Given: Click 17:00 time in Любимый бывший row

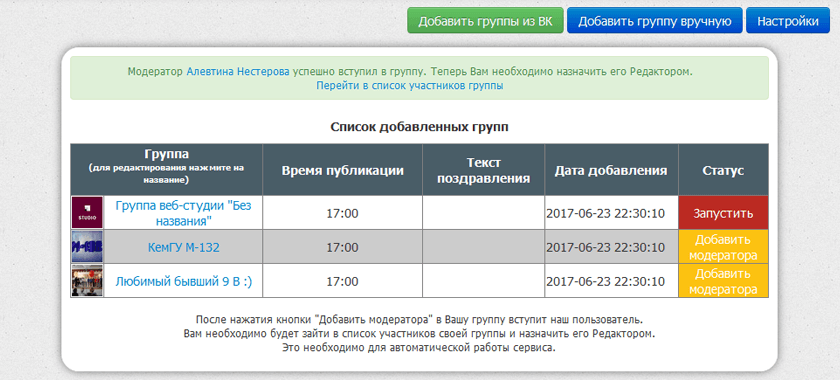Looking at the screenshot, I should click(342, 281).
